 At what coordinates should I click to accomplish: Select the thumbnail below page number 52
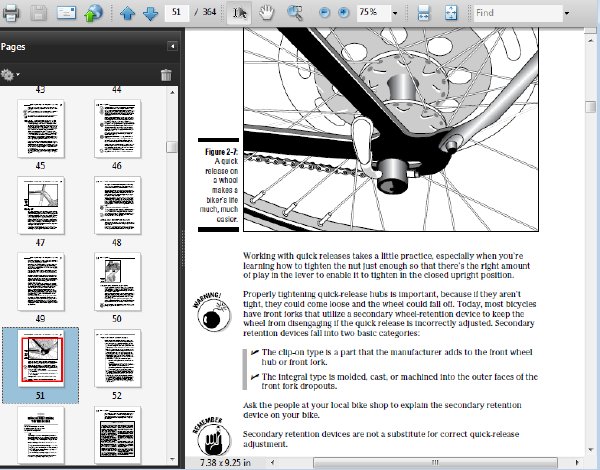117,435
